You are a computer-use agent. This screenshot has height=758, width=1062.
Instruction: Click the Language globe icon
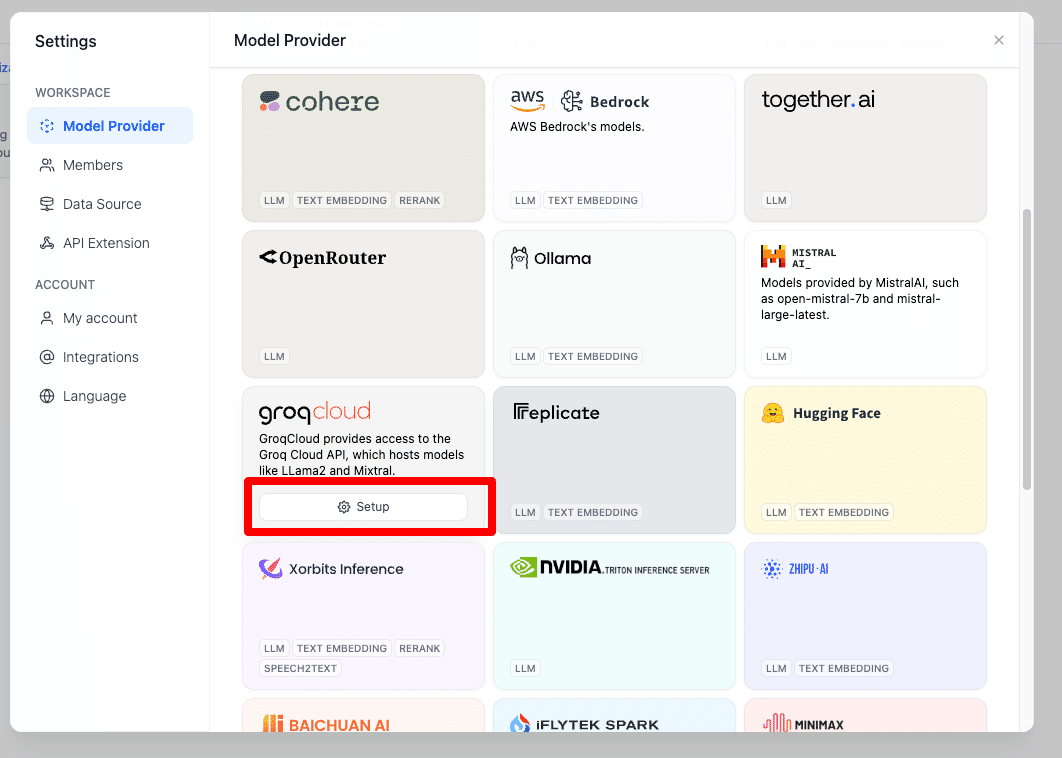click(47, 396)
